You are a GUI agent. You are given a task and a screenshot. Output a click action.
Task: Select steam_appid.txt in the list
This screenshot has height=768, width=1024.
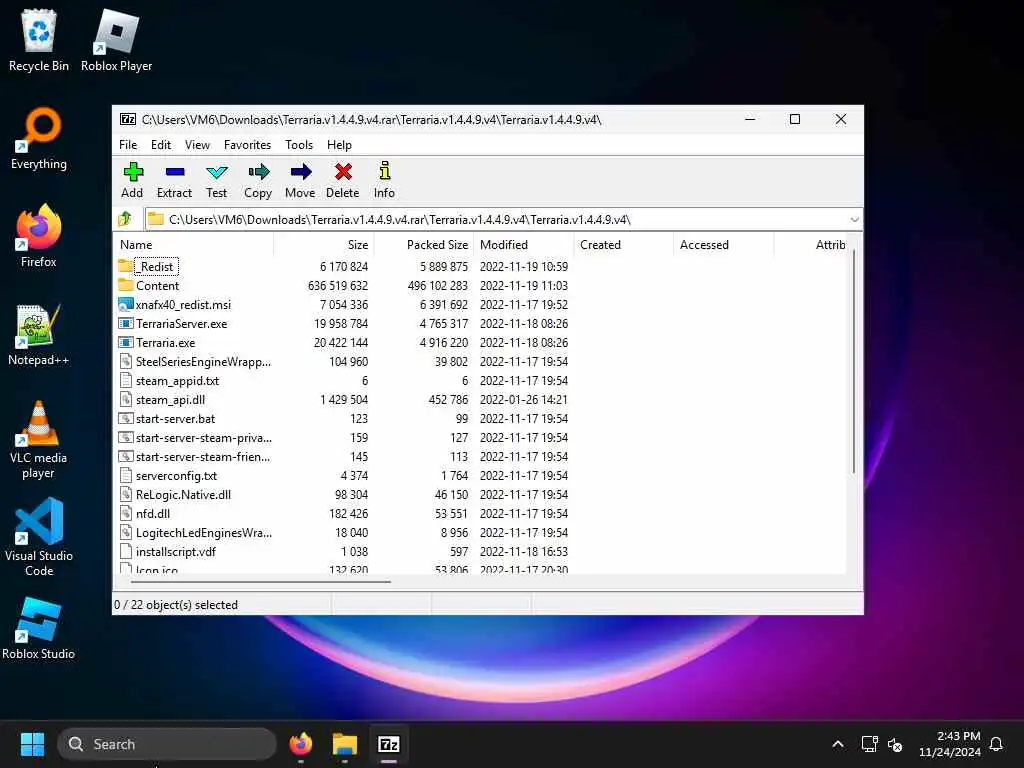pos(177,381)
